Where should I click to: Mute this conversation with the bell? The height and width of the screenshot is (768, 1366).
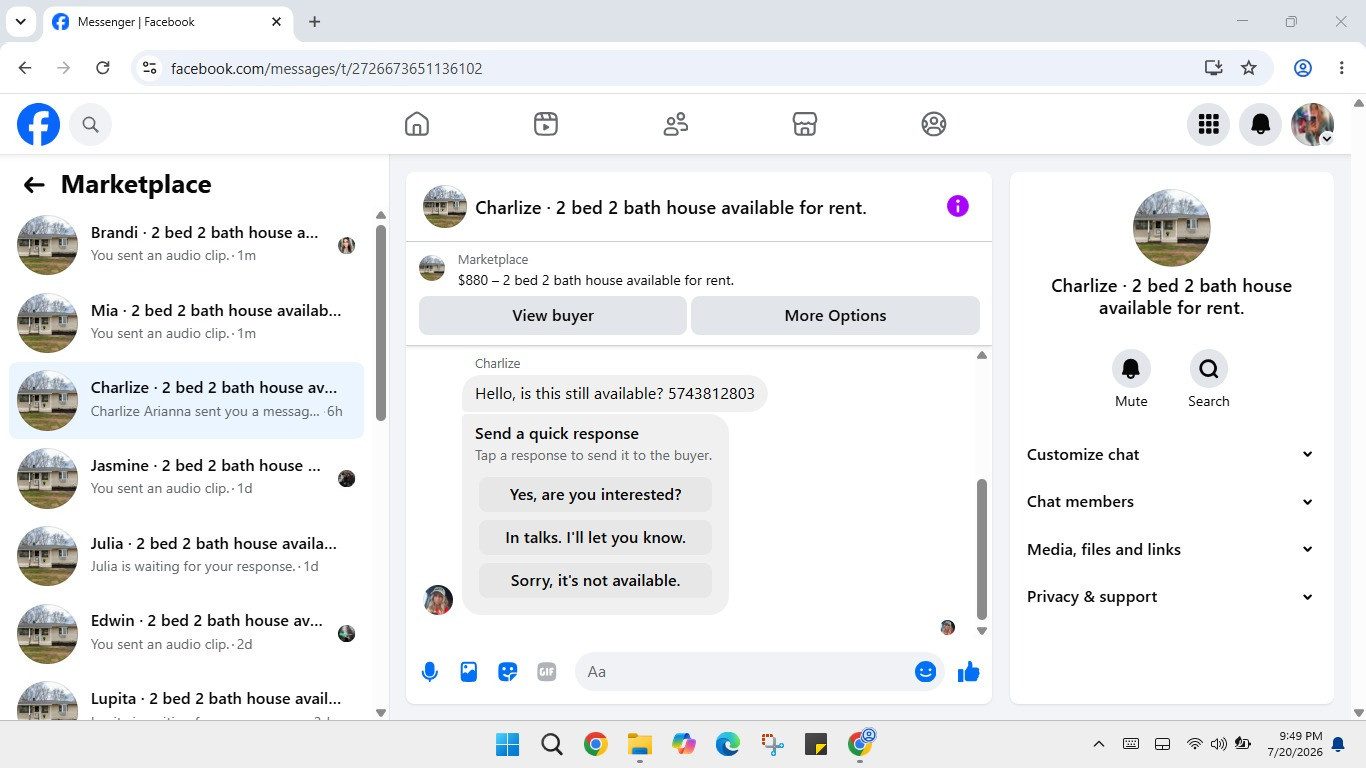coord(1131,369)
